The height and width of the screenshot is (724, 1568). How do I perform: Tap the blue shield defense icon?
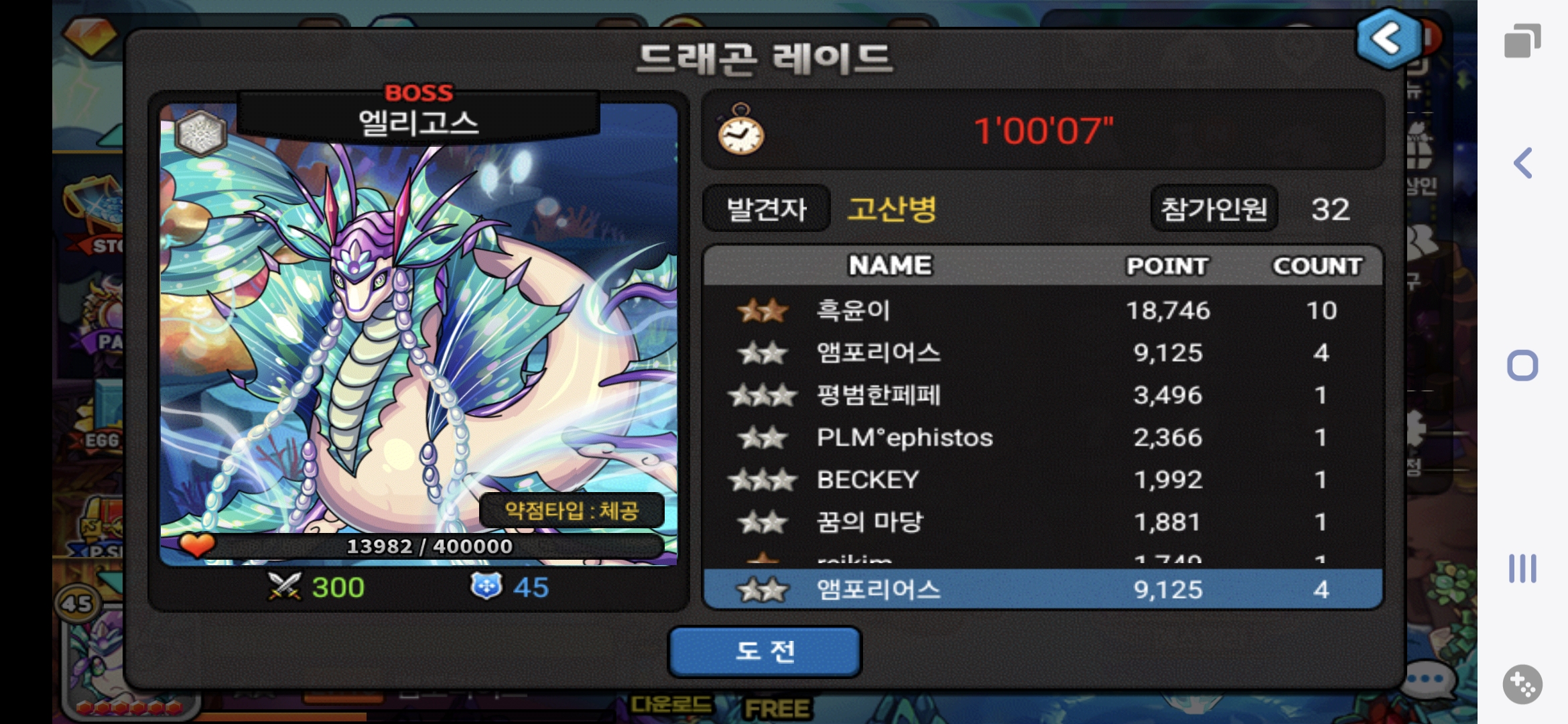486,586
